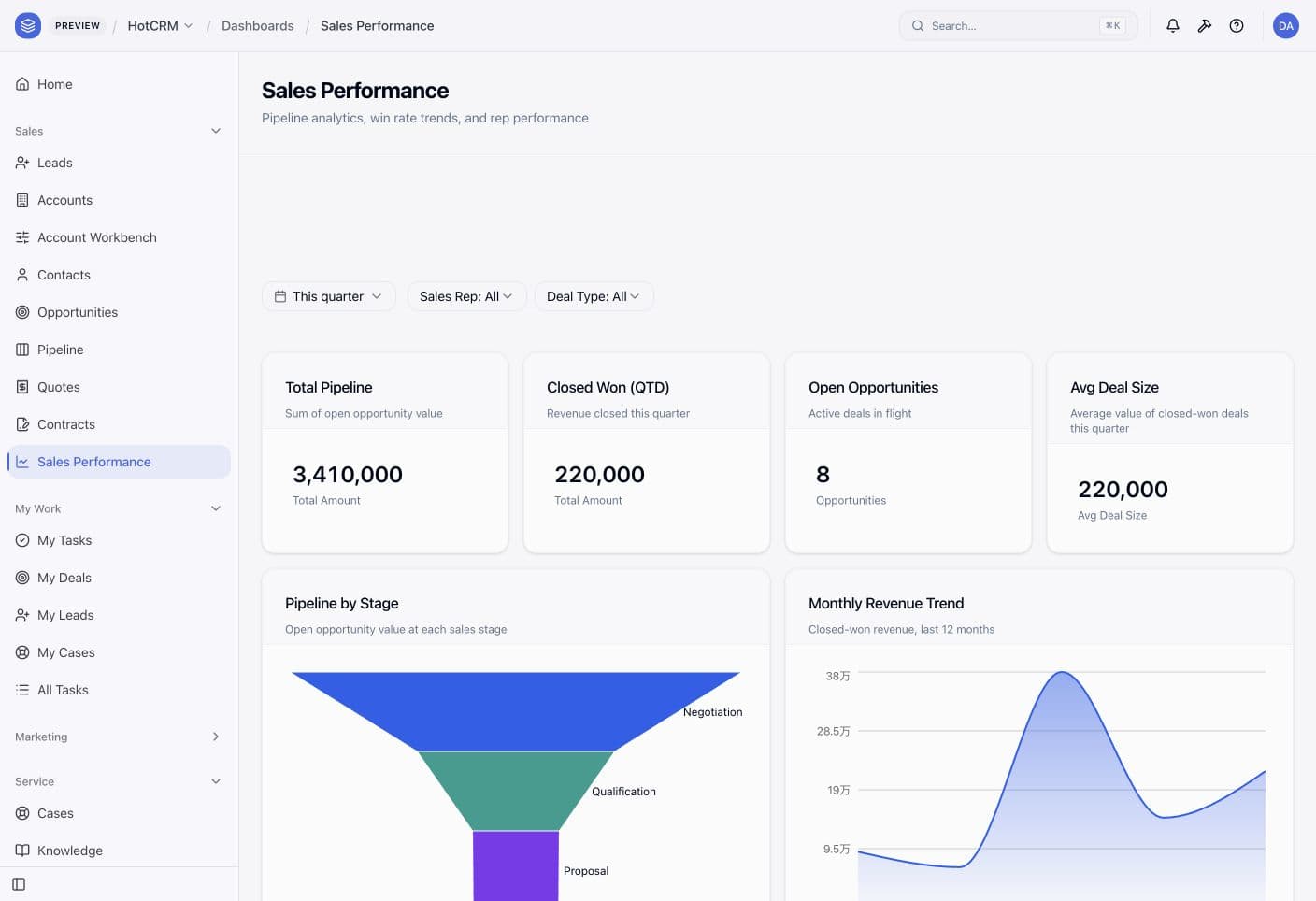Collapse the Service sidebar section
This screenshot has width=1316, height=901.
pos(216,781)
